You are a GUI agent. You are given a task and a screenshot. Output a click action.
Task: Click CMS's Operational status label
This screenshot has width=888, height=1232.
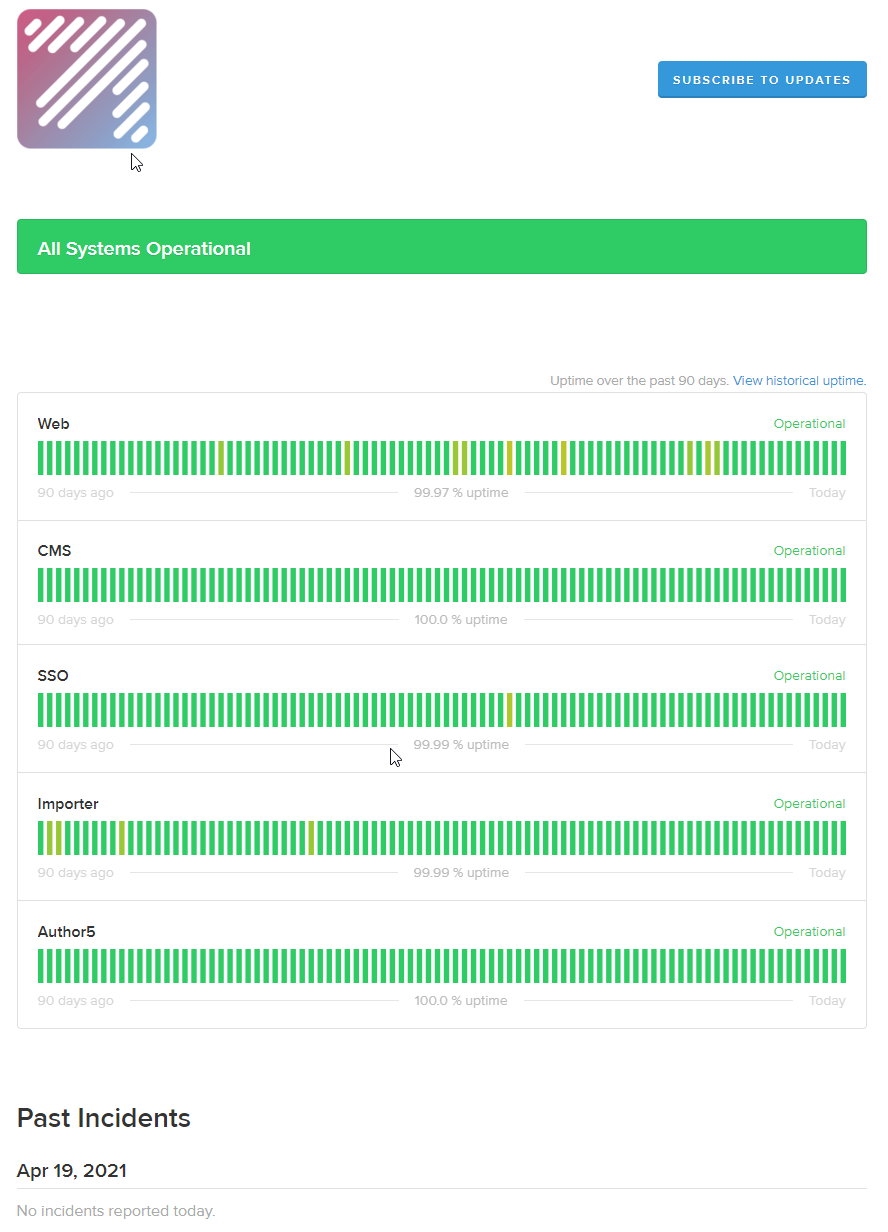point(809,550)
